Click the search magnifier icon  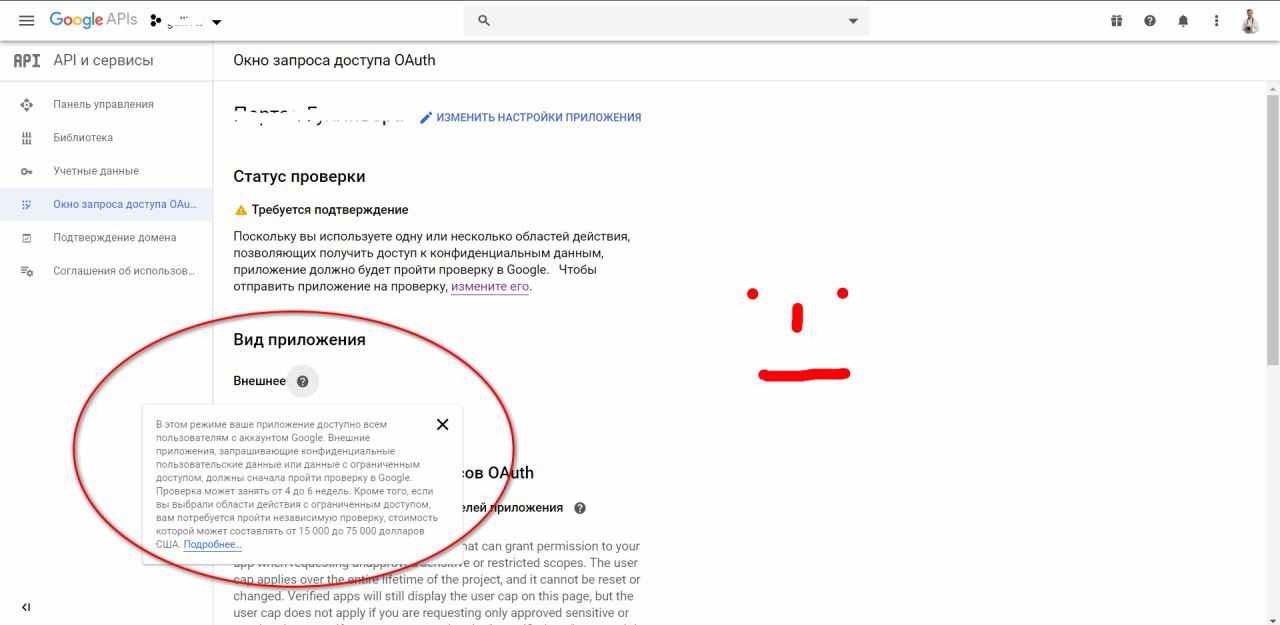484,20
